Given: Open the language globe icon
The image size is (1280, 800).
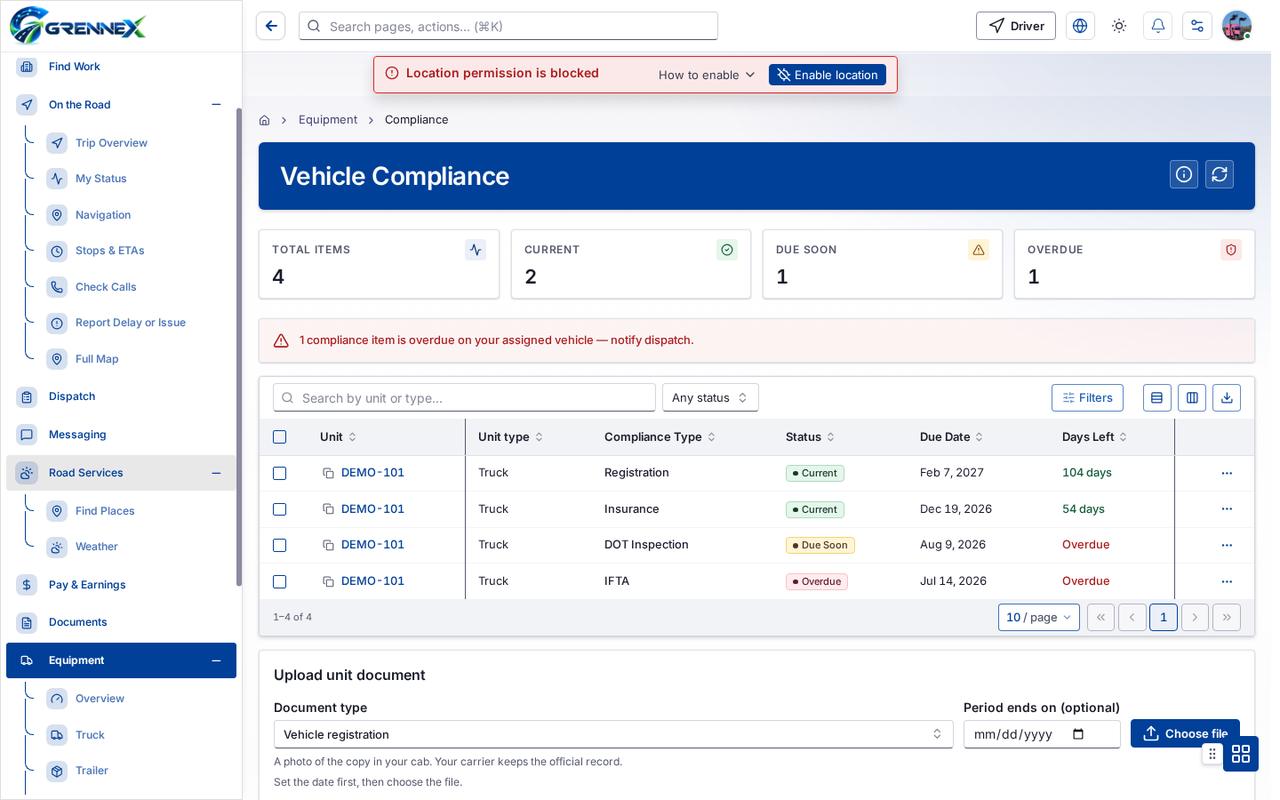Looking at the screenshot, I should coord(1080,26).
